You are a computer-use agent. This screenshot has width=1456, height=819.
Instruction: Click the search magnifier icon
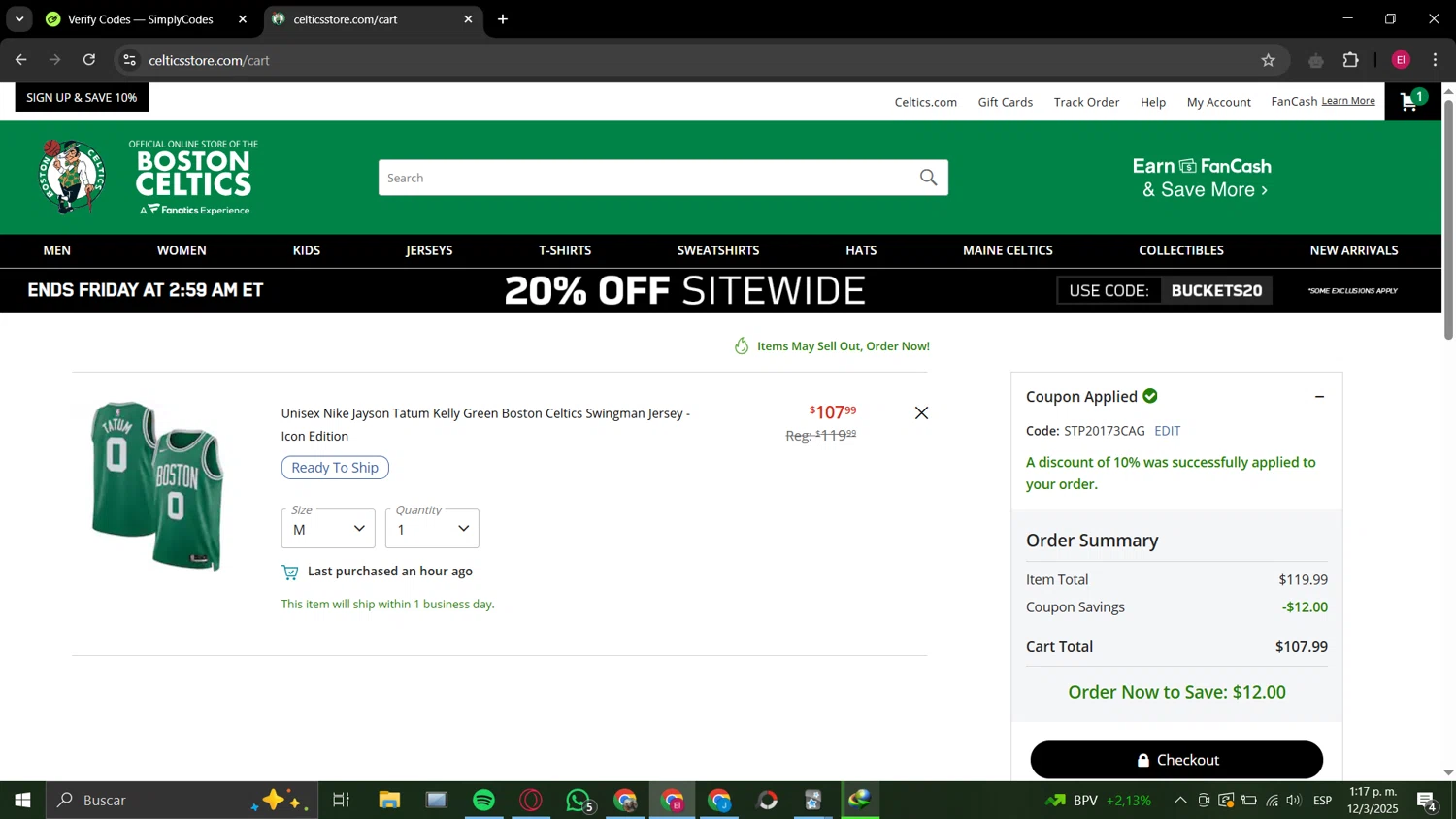click(x=928, y=178)
